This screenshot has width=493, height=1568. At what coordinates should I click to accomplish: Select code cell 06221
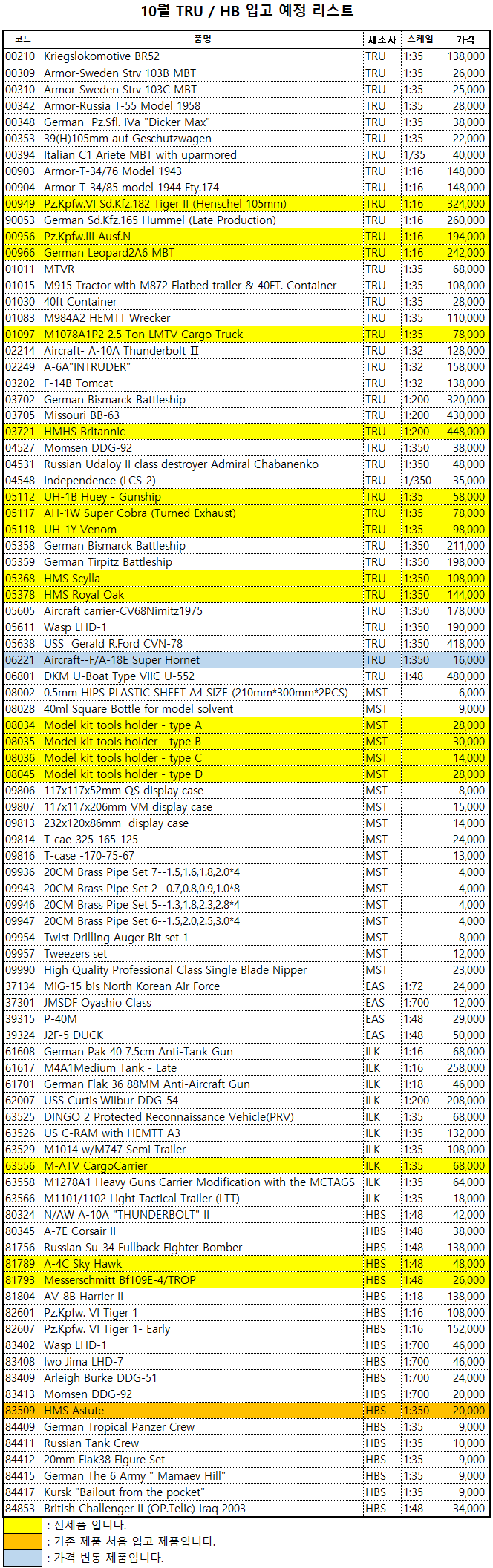(21, 660)
